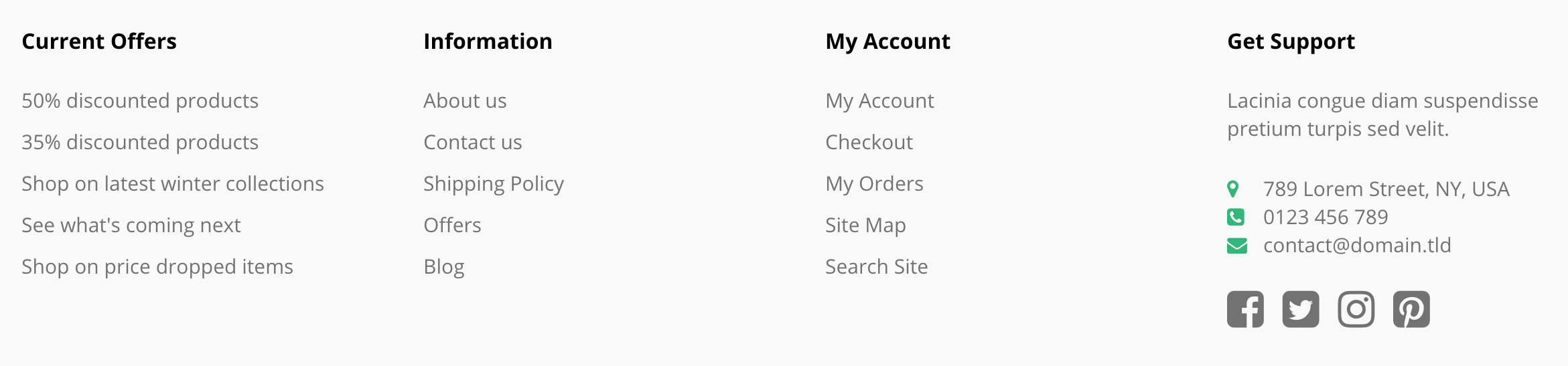Open the Shipping Policy link
The height and width of the screenshot is (366, 1568).
(494, 184)
